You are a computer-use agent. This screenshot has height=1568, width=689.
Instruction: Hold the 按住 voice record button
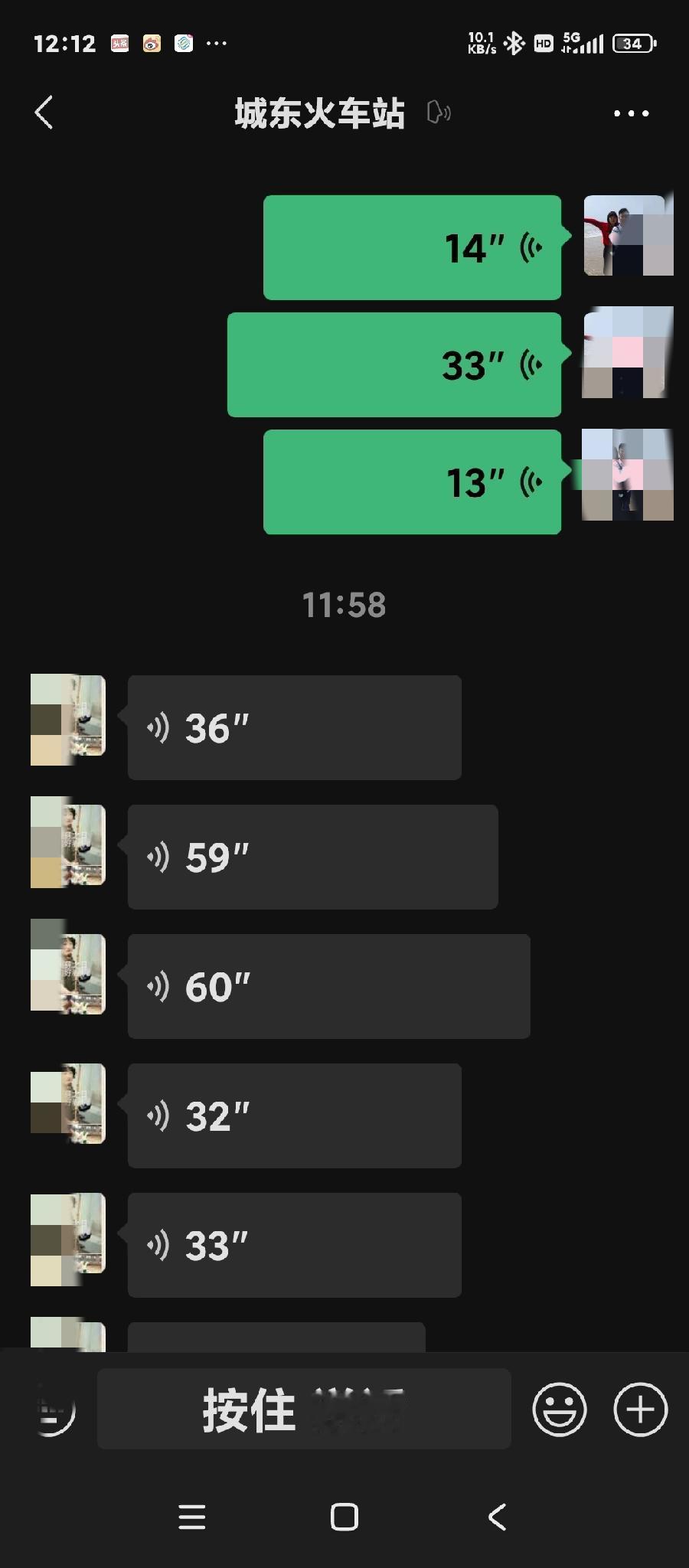tap(304, 1409)
